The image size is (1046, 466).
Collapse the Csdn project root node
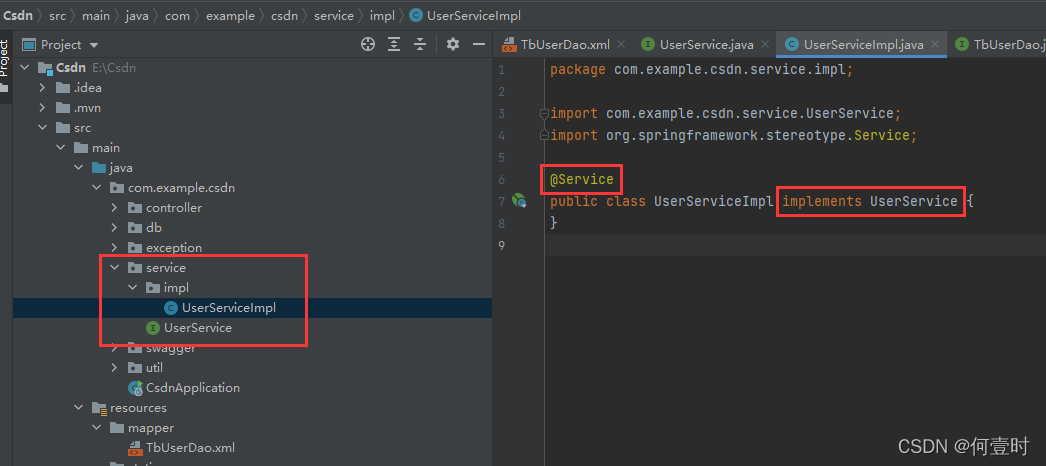click(x=25, y=67)
